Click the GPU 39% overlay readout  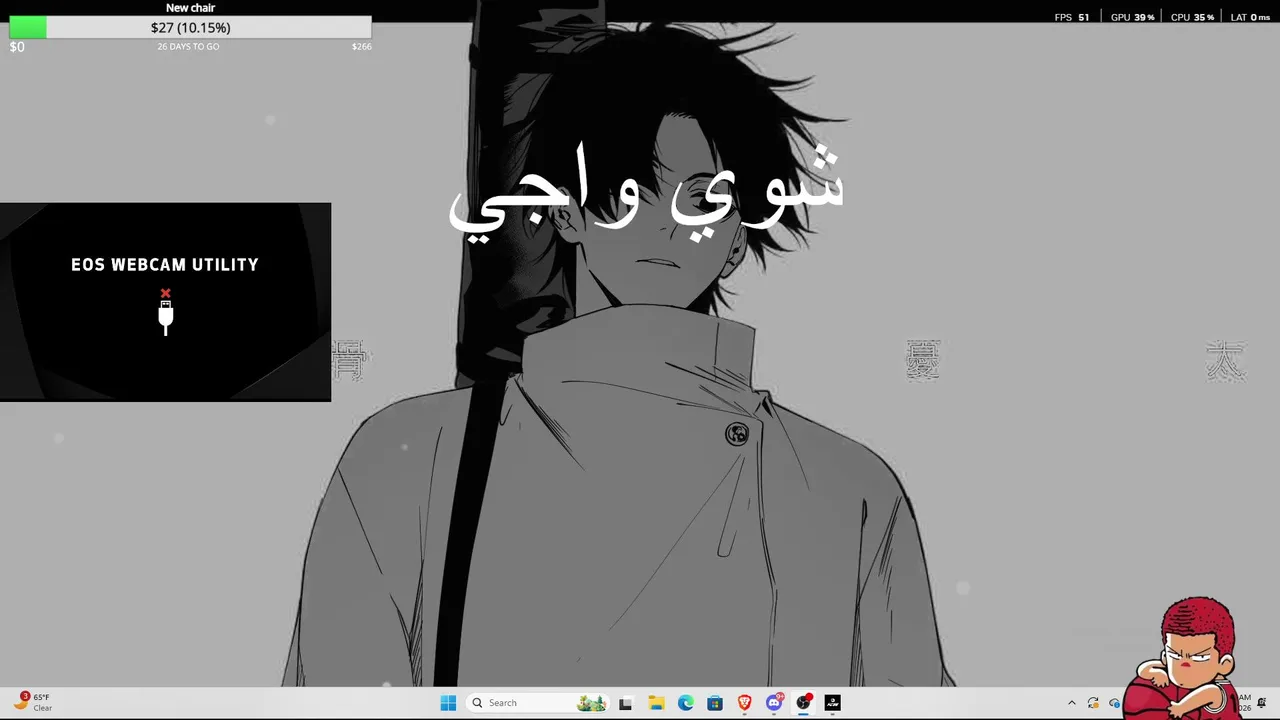click(1132, 17)
